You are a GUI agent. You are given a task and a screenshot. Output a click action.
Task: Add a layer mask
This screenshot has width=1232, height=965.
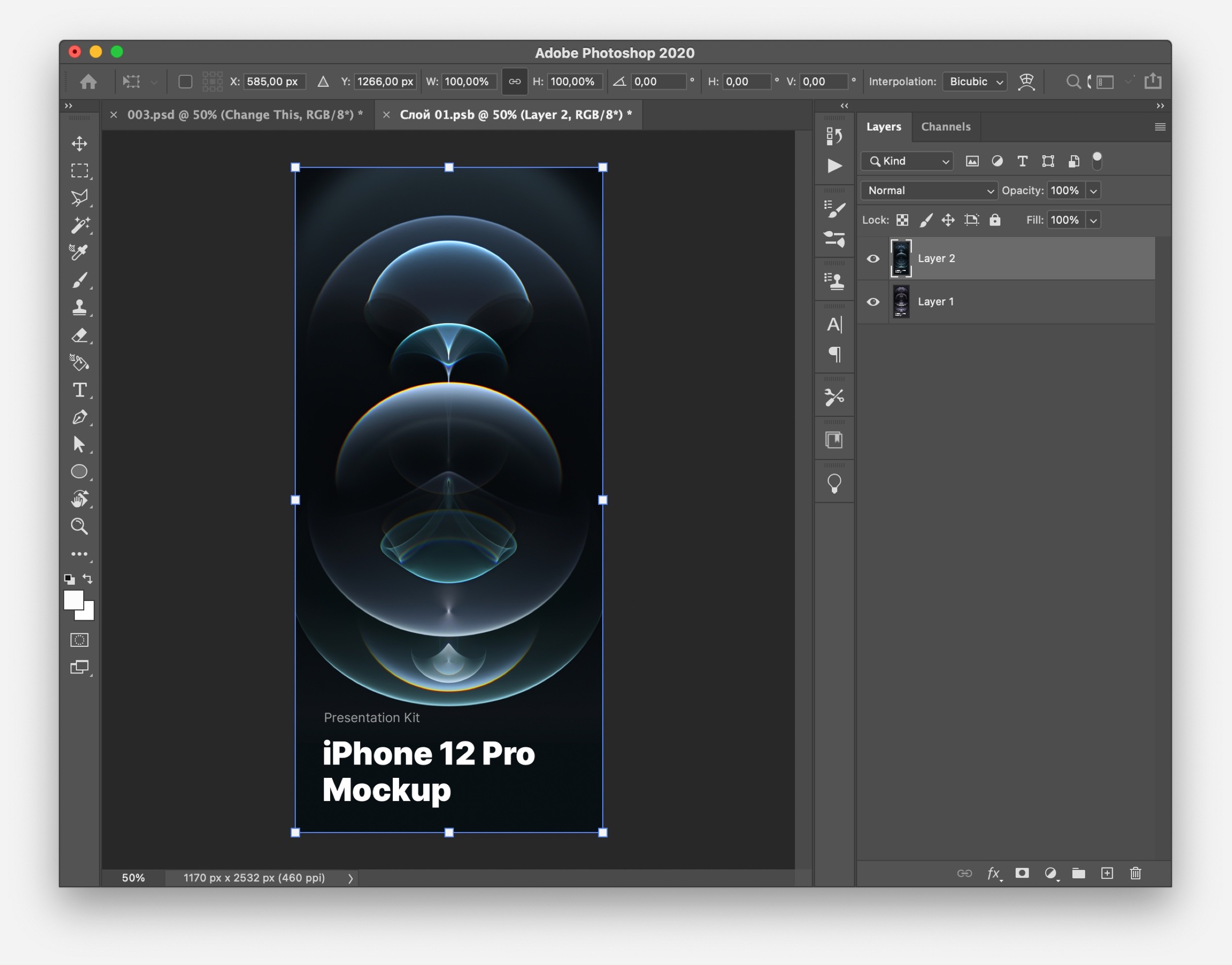click(1022, 873)
